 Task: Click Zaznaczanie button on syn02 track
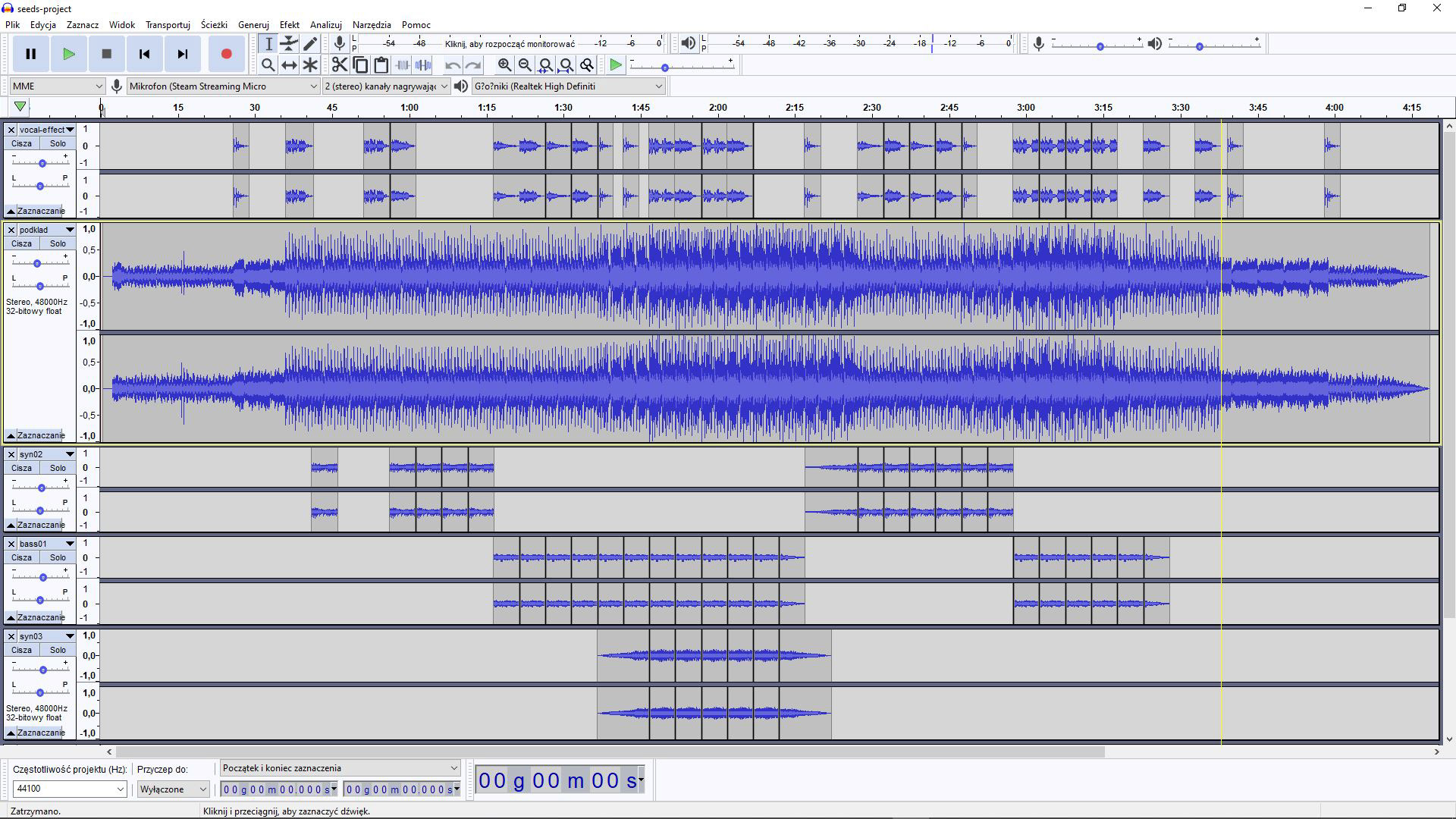40,525
